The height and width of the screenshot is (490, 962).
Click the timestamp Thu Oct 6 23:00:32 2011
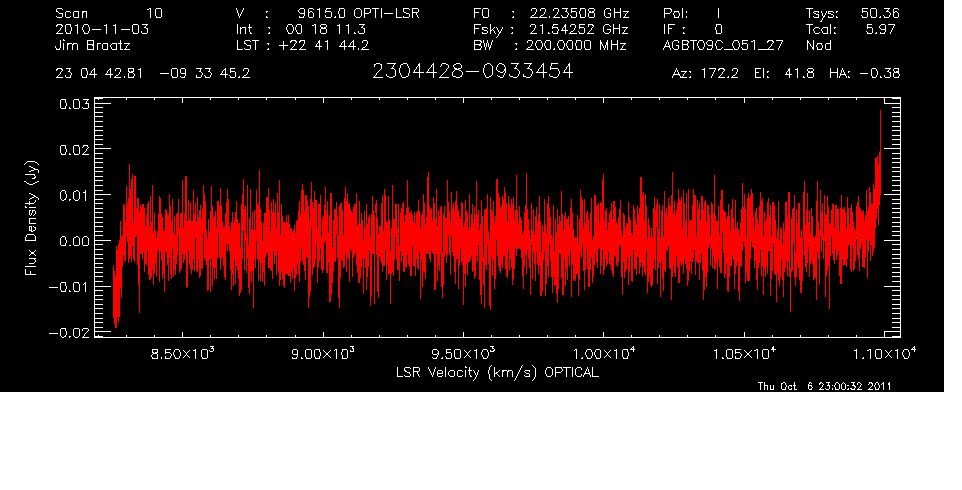point(824,386)
